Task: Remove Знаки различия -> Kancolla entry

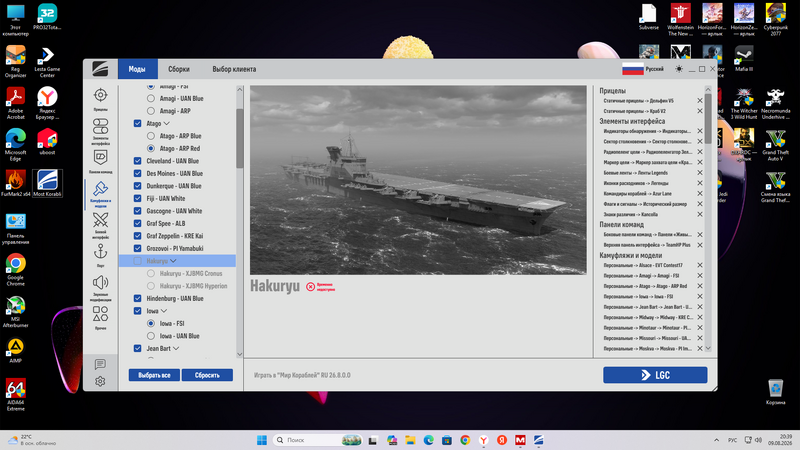Action: pyautogui.click(x=700, y=214)
